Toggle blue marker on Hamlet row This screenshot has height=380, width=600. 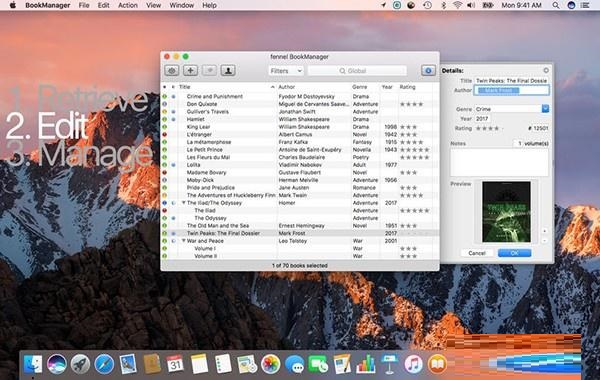[x=173, y=119]
